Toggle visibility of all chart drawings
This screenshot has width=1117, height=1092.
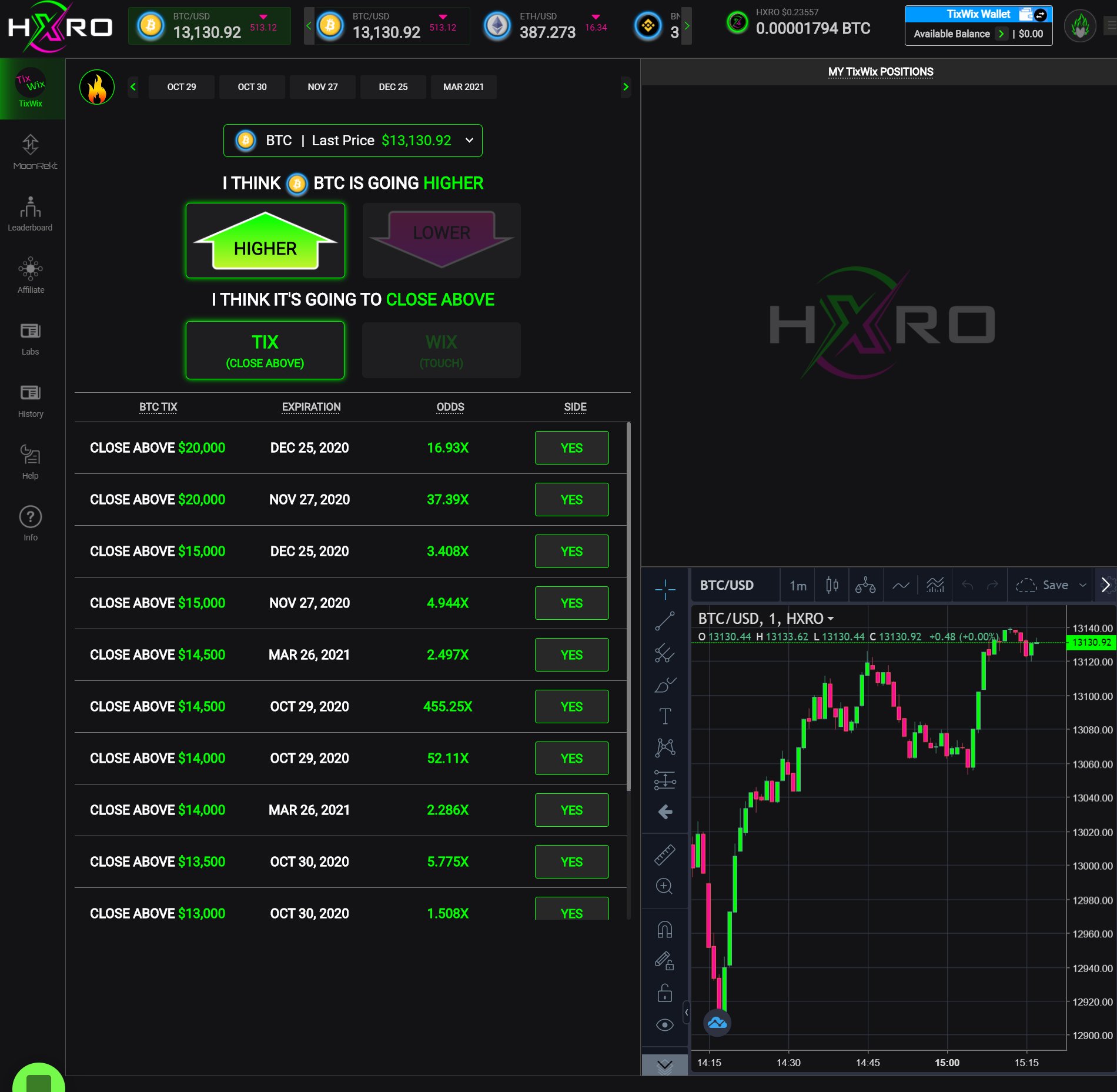pyautogui.click(x=665, y=1025)
